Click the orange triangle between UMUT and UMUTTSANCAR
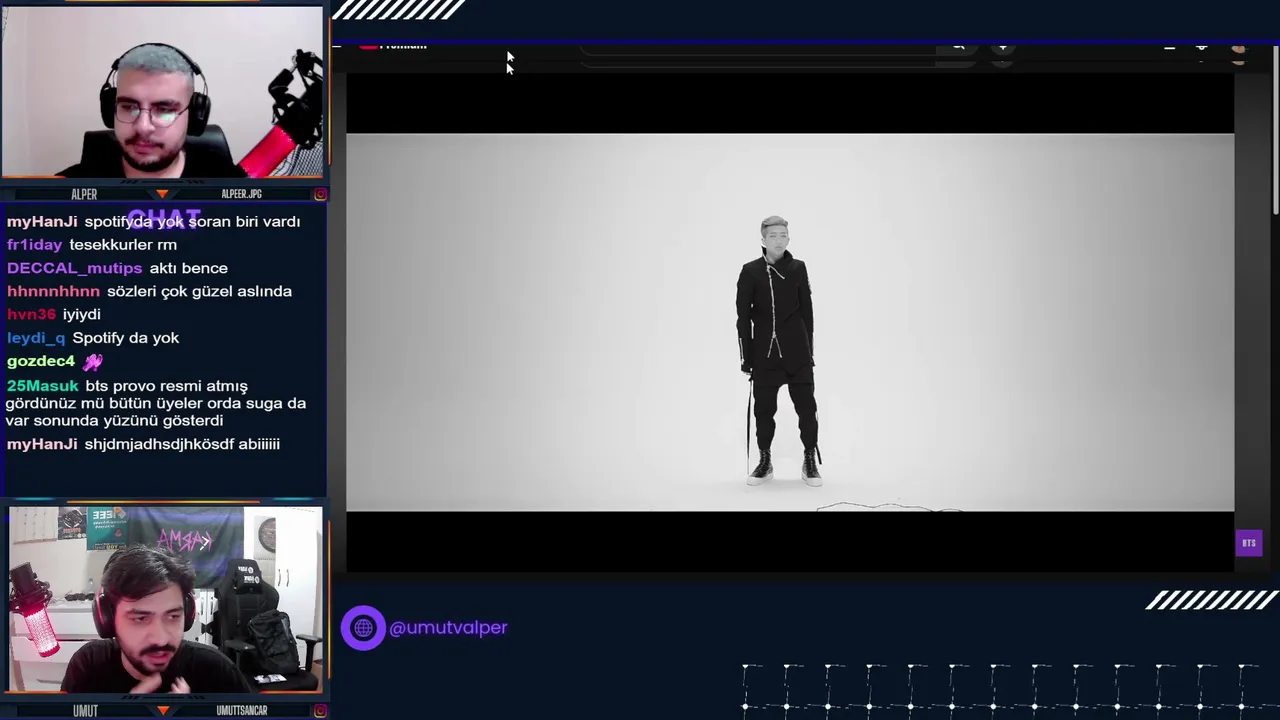Viewport: 1280px width, 720px height. (162, 711)
